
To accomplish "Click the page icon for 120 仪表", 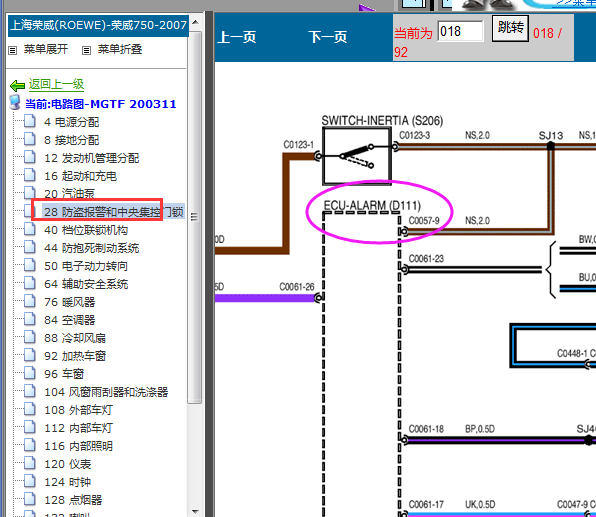I will pyautogui.click(x=30, y=463).
